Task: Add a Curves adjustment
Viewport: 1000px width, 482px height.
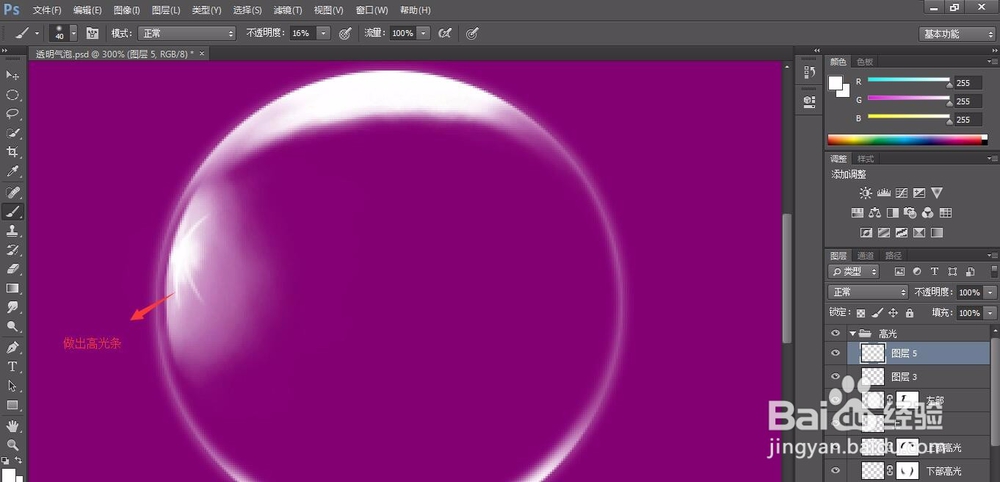Action: click(901, 193)
